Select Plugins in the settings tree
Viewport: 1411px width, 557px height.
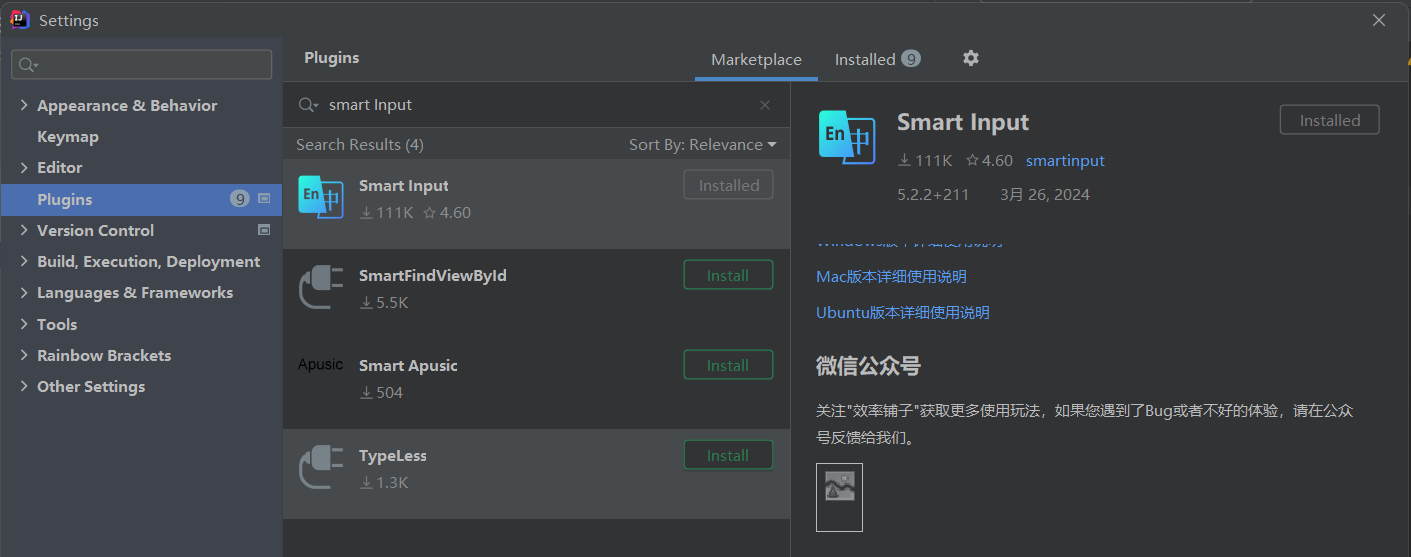coord(141,199)
